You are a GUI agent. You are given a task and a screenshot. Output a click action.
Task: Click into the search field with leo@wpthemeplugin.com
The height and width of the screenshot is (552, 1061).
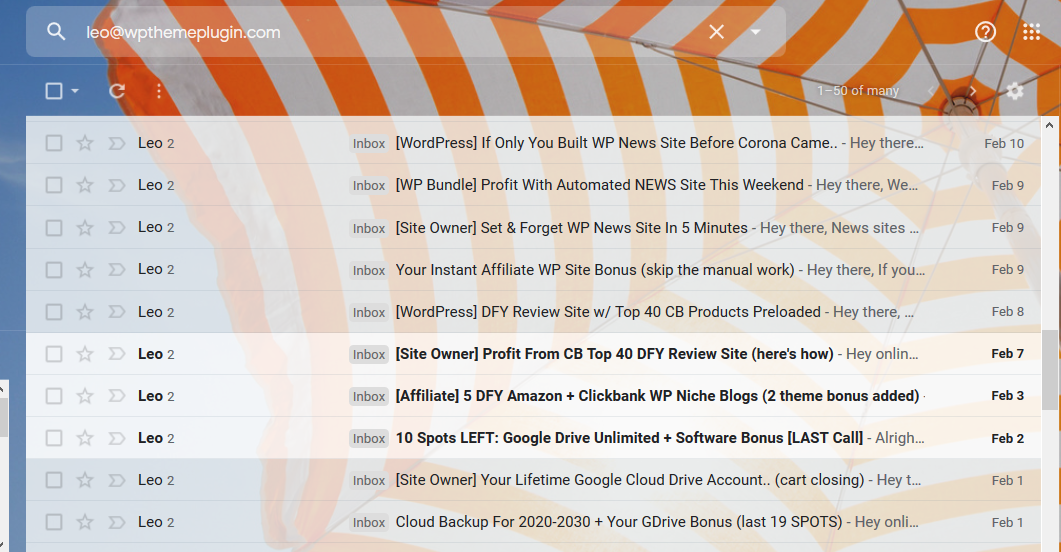click(392, 32)
